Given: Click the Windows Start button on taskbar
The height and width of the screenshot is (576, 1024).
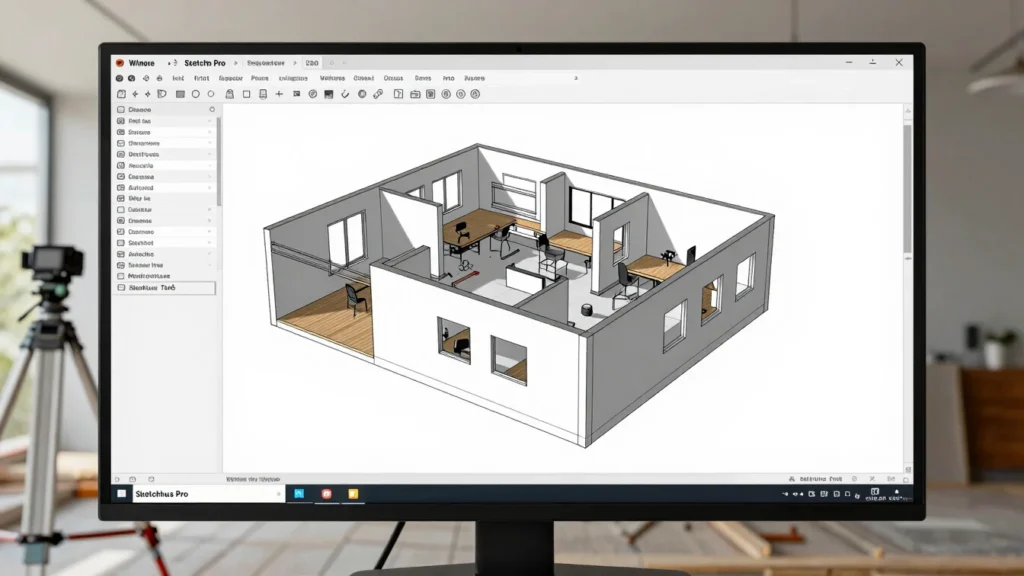Looking at the screenshot, I should click(x=121, y=494).
